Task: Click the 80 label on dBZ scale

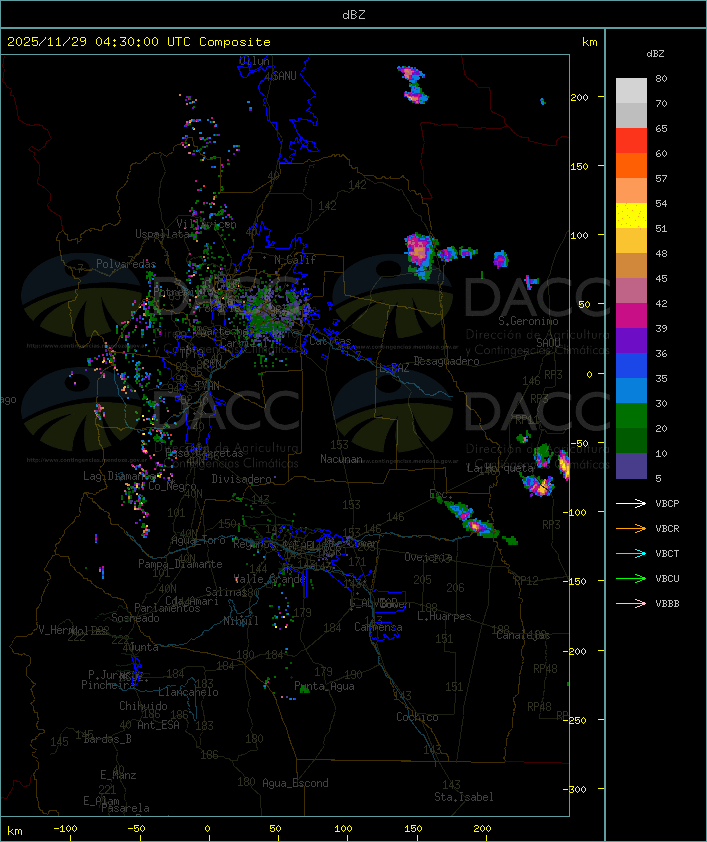Action: point(661,78)
